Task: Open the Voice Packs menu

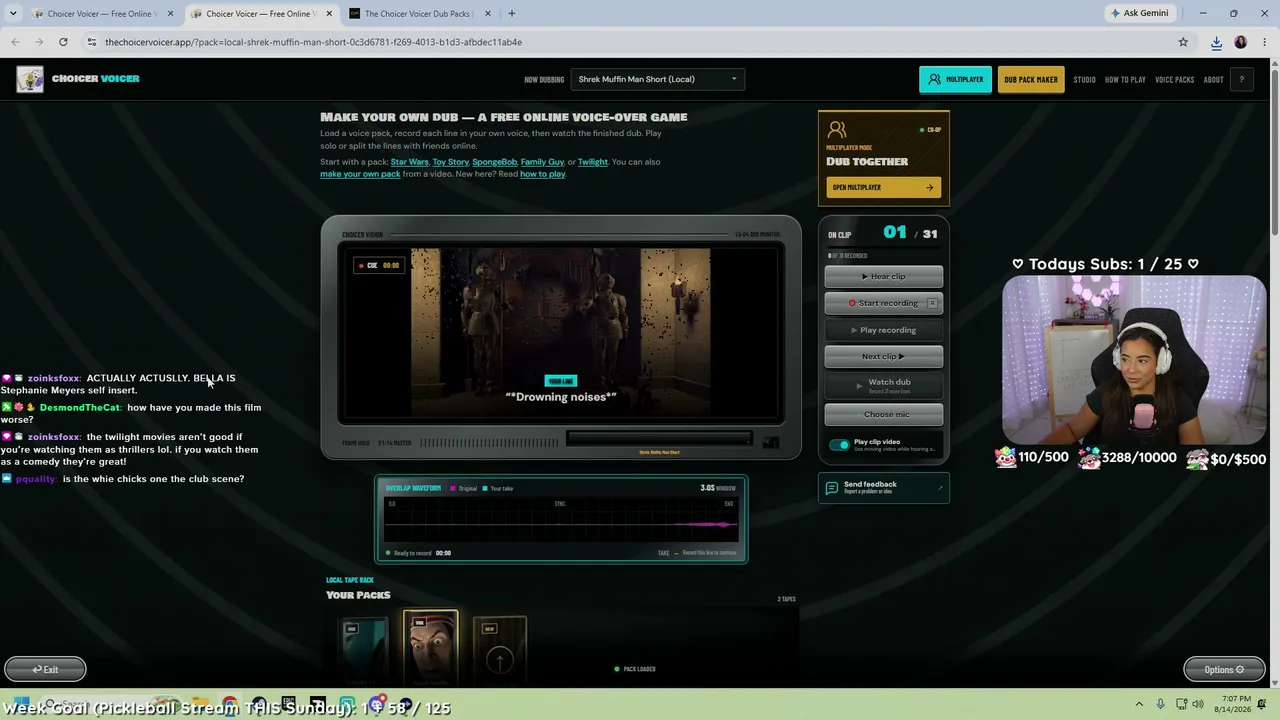Action: tap(1174, 80)
